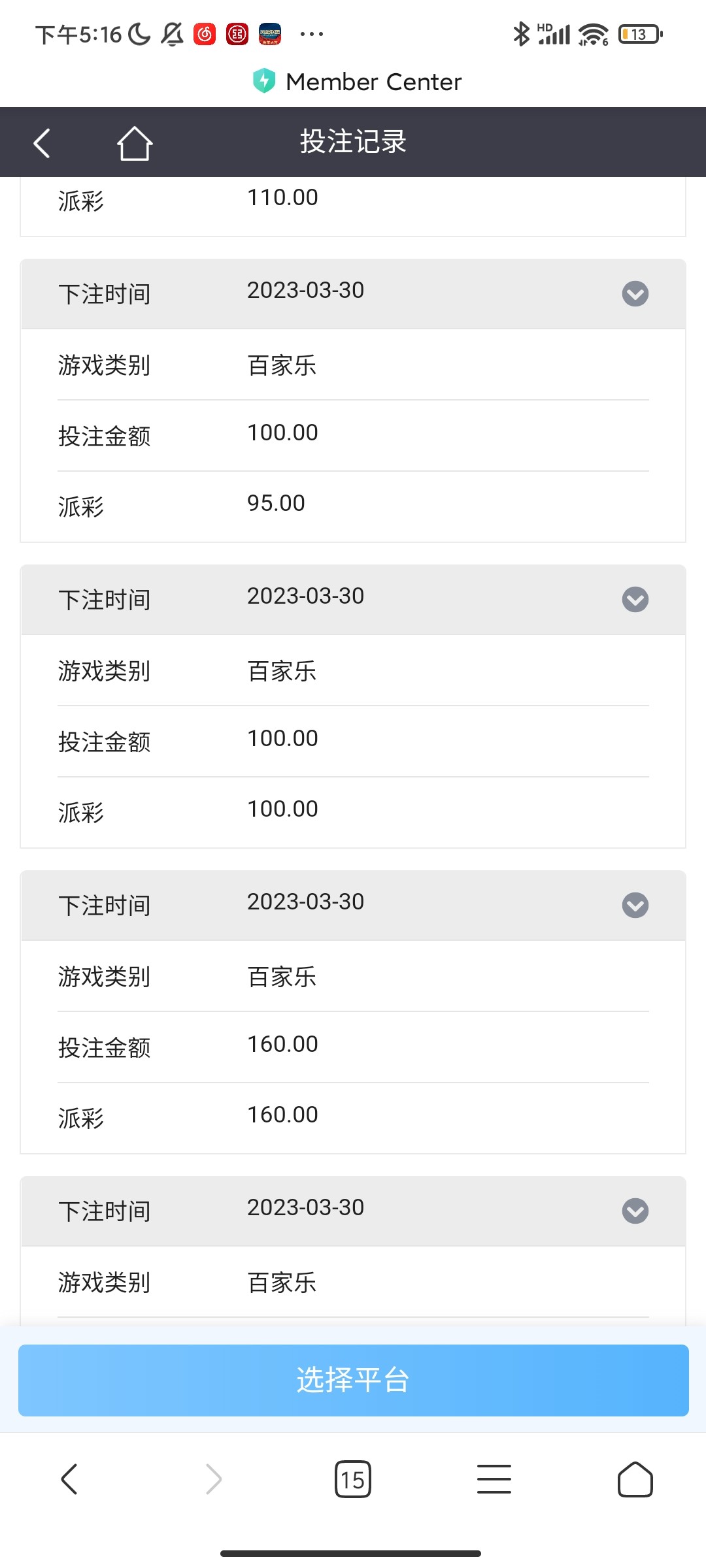Screen dimensions: 706x1568
Task: Tap the browser home button
Action: click(635, 1479)
